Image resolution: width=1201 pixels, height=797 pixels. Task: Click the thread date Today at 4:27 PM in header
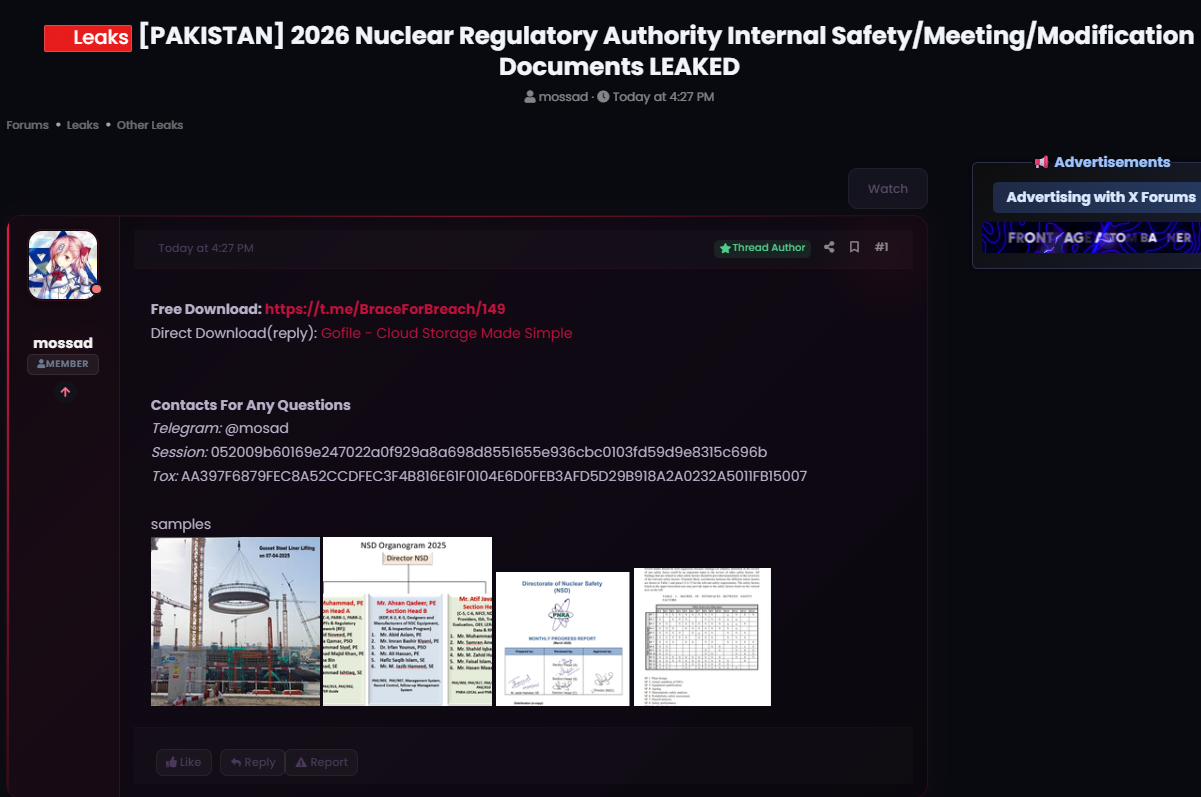pos(663,97)
